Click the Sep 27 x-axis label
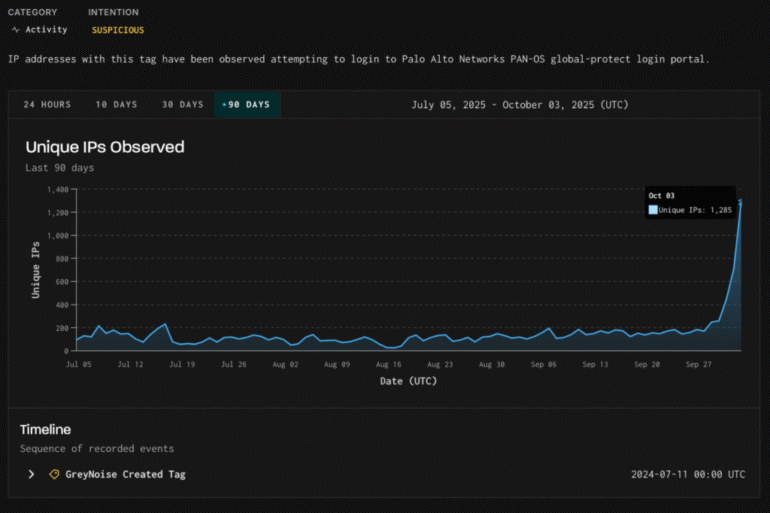 (699, 365)
